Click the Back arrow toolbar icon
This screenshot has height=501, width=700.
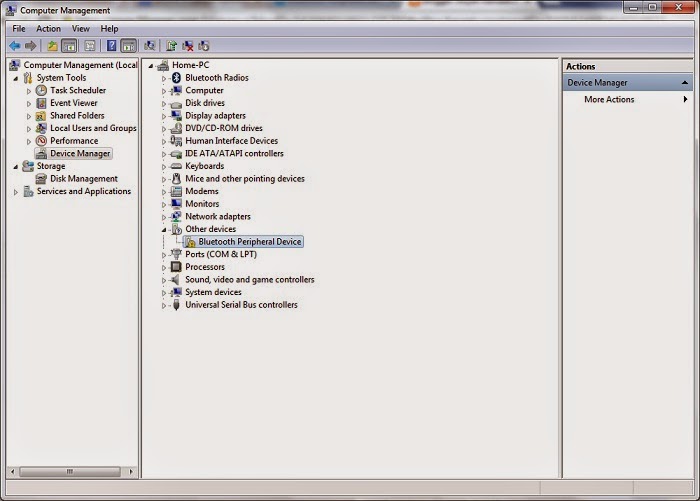coord(15,46)
